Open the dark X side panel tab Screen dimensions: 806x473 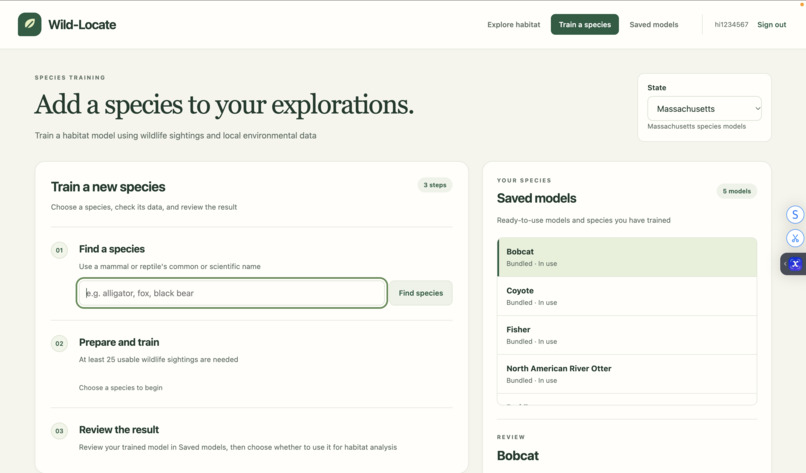(x=794, y=264)
